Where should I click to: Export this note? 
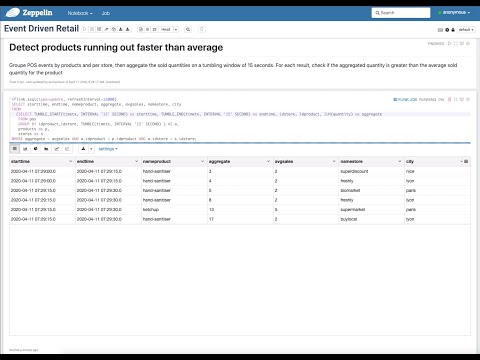pyautogui.click(x=121, y=29)
